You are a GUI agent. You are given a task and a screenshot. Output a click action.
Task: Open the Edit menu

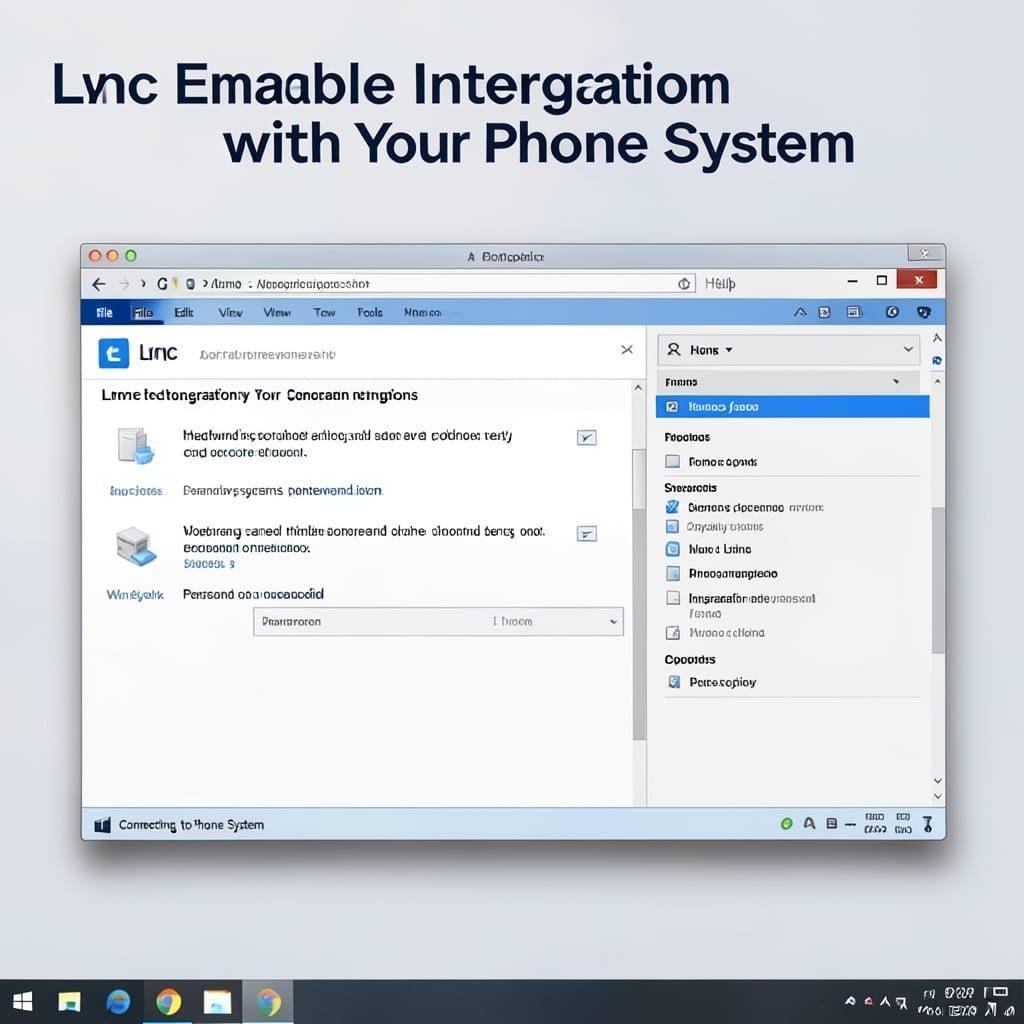tap(184, 313)
